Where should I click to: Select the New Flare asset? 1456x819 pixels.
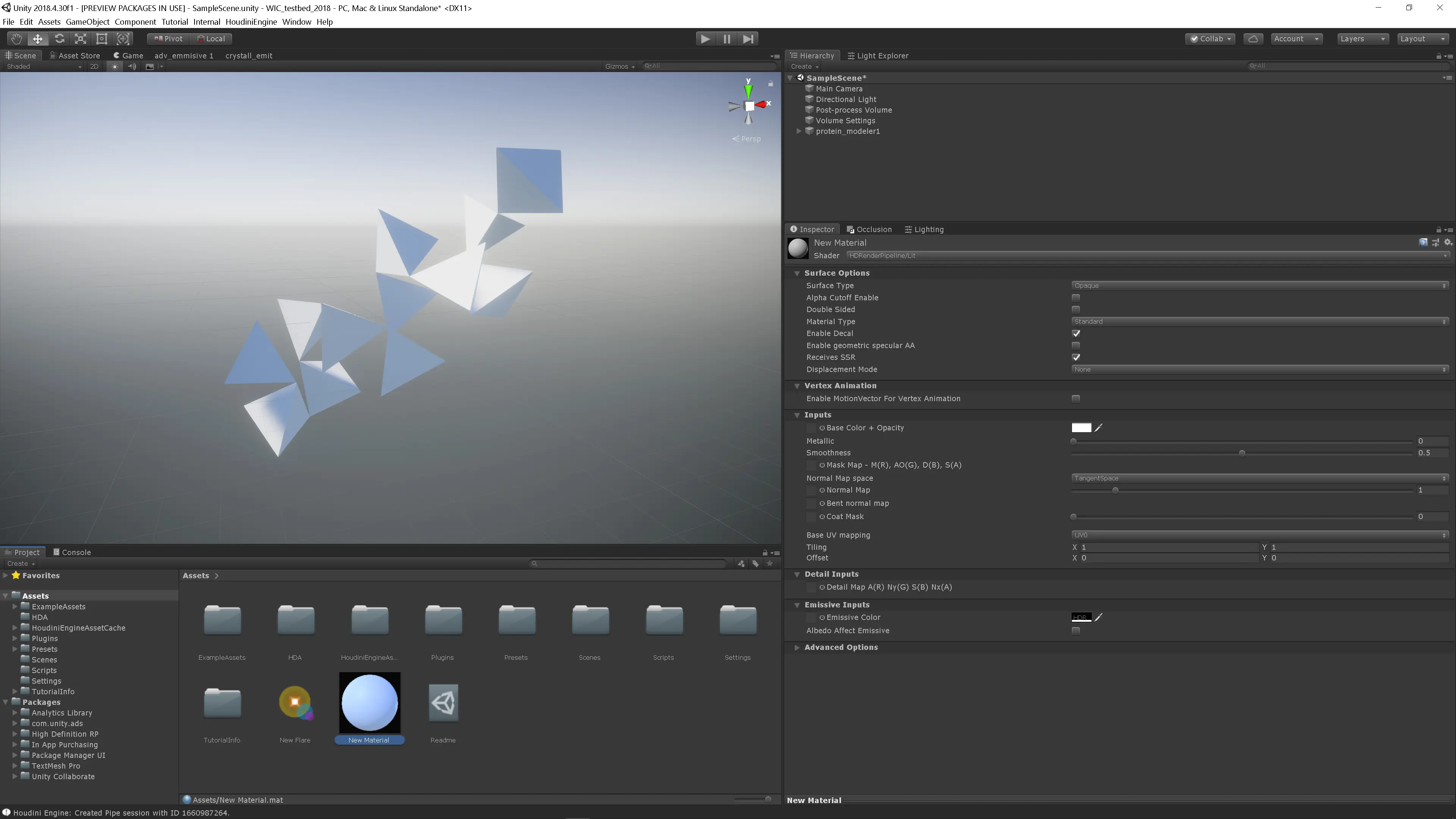[x=295, y=708]
